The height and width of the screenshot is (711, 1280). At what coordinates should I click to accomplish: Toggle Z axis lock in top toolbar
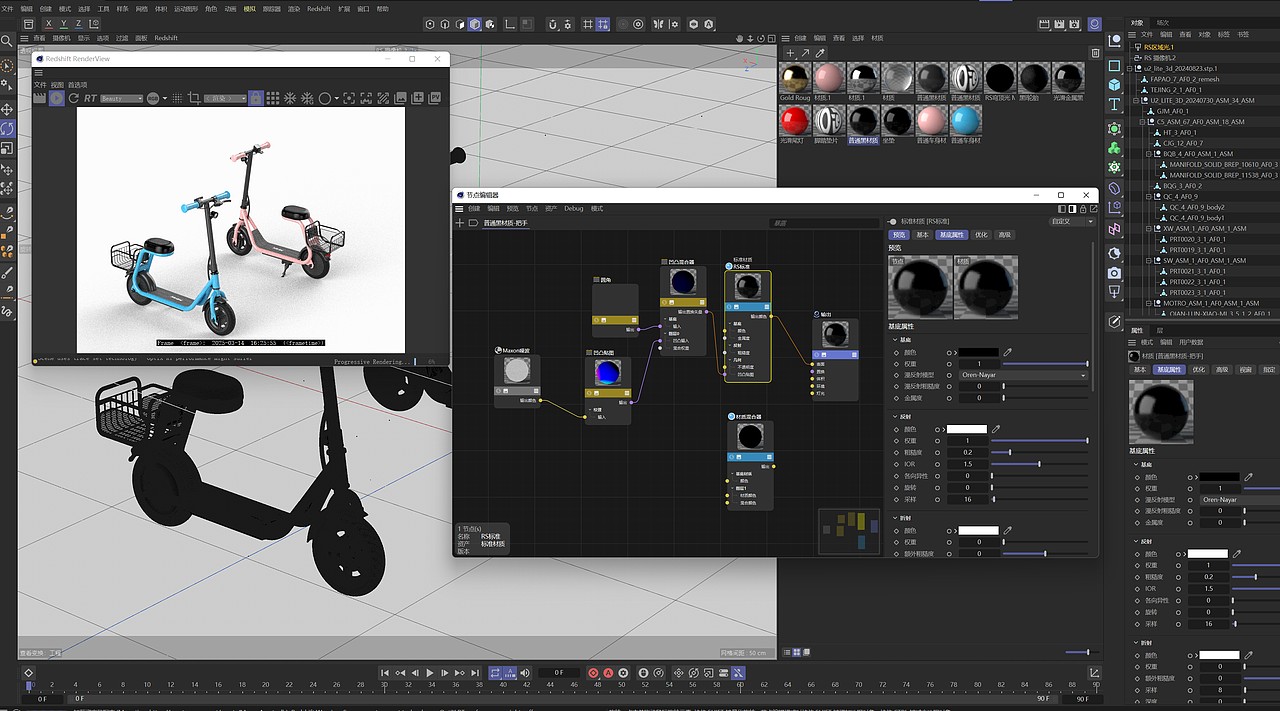pyautogui.click(x=79, y=23)
